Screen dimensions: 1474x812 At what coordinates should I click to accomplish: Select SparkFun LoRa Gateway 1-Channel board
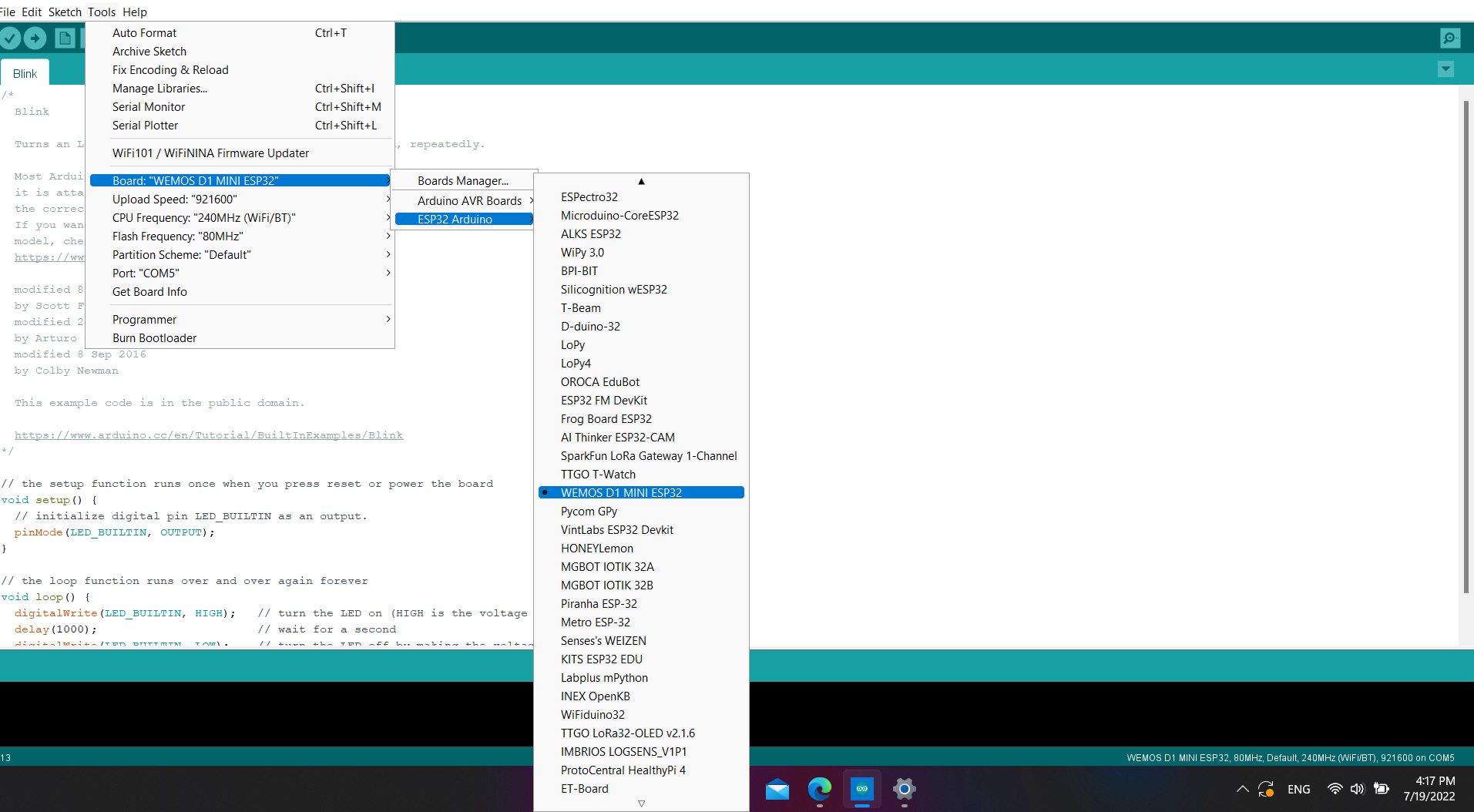click(x=641, y=456)
